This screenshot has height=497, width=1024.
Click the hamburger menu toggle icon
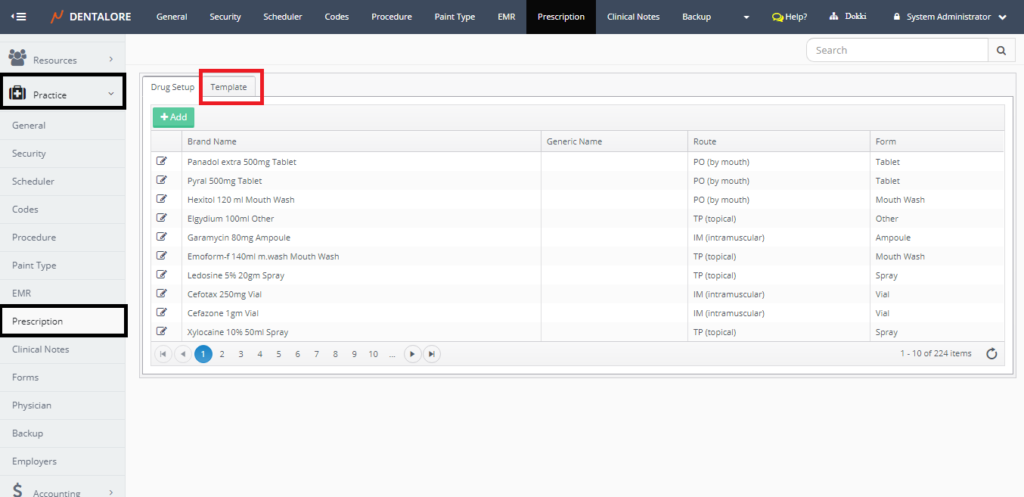tap(19, 17)
